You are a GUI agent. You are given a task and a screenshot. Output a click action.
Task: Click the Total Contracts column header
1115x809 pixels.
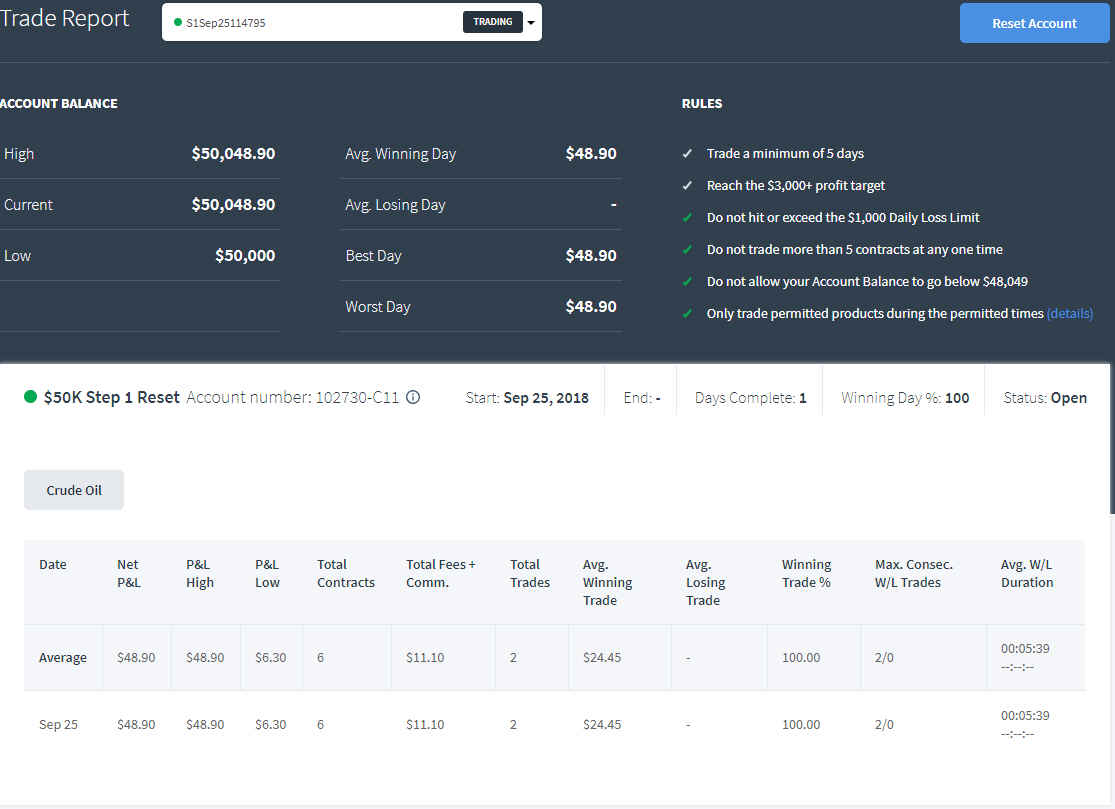[346, 573]
